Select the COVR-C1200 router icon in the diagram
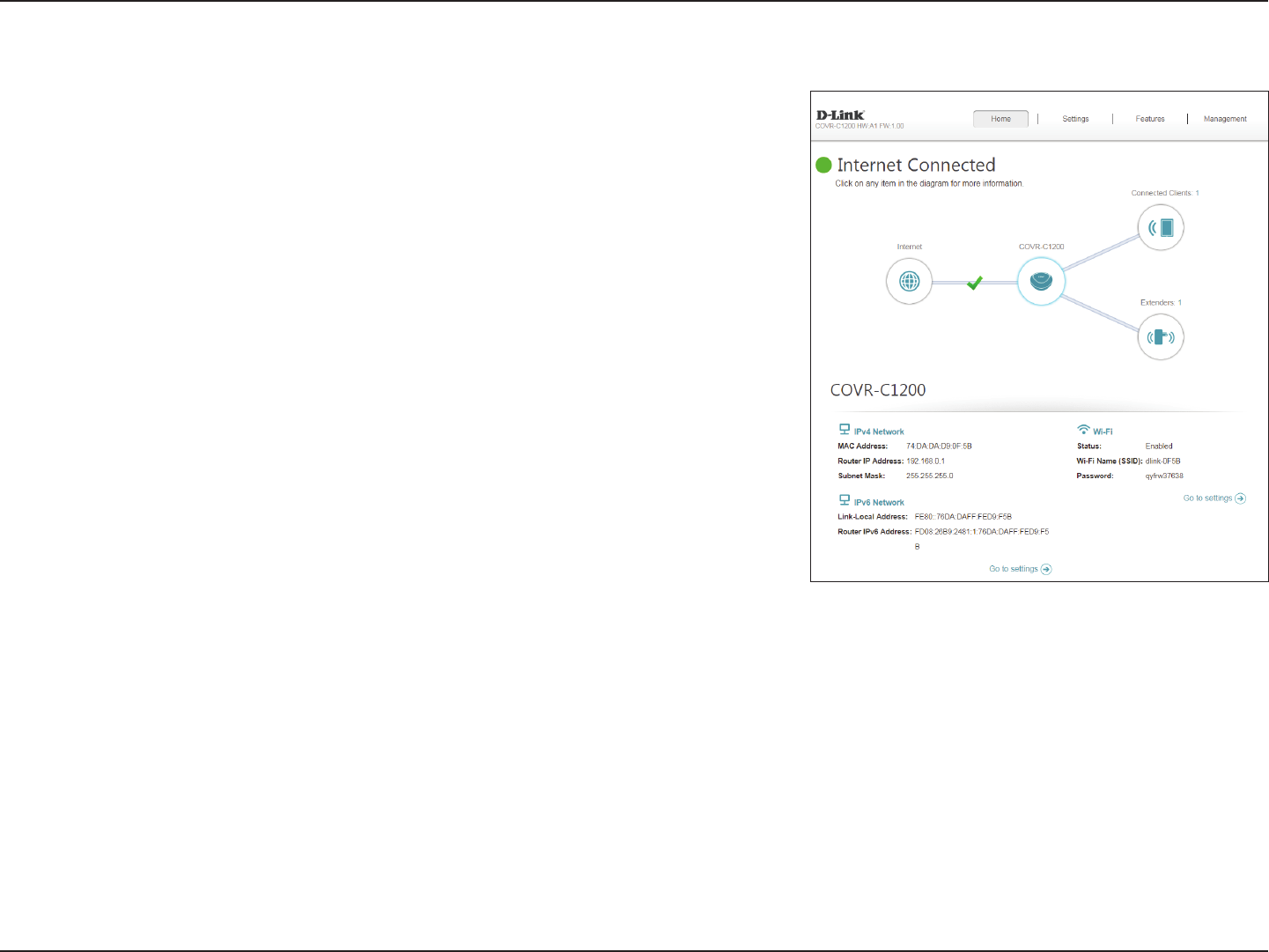The image size is (1269, 952). (1041, 282)
